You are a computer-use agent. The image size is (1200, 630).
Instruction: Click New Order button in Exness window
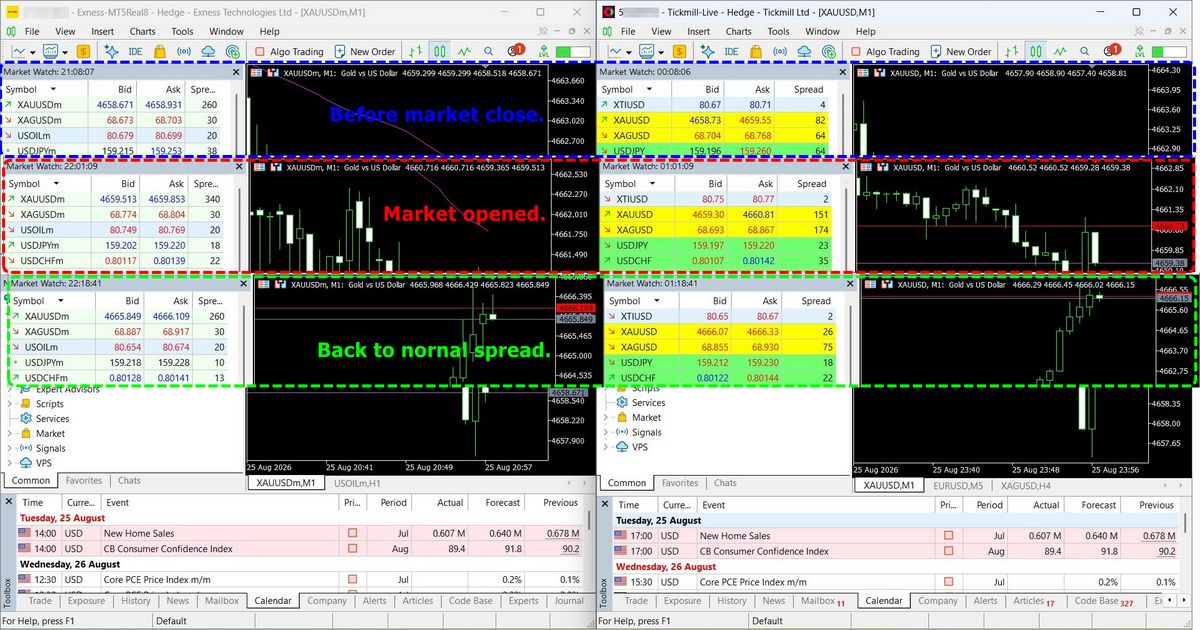point(363,51)
